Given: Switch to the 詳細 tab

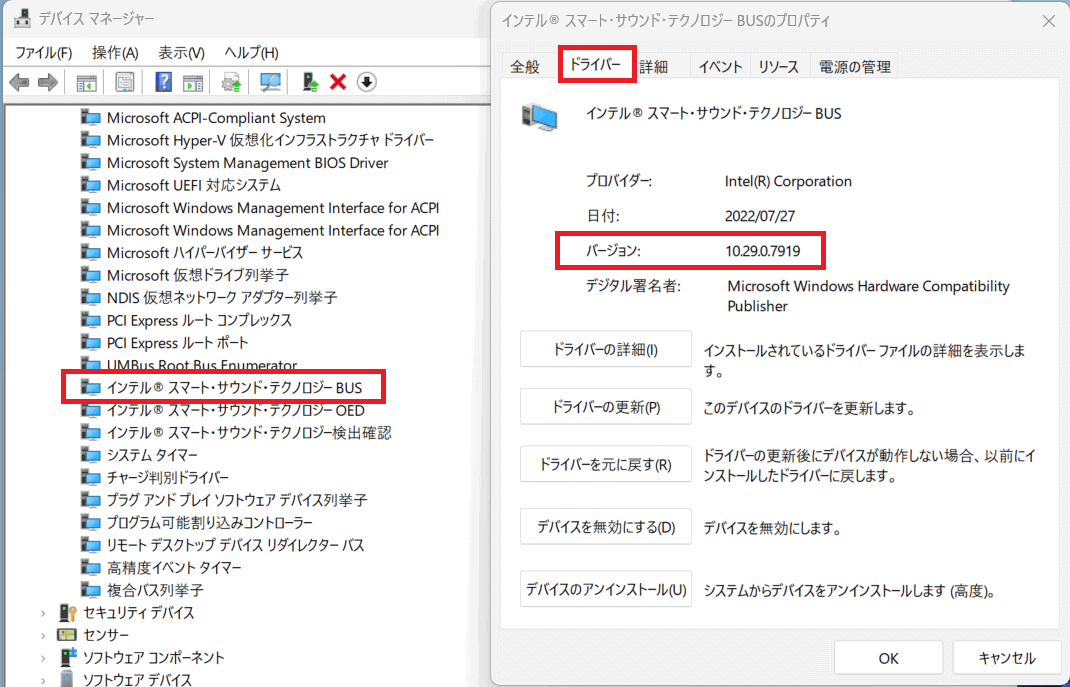Looking at the screenshot, I should (654, 67).
